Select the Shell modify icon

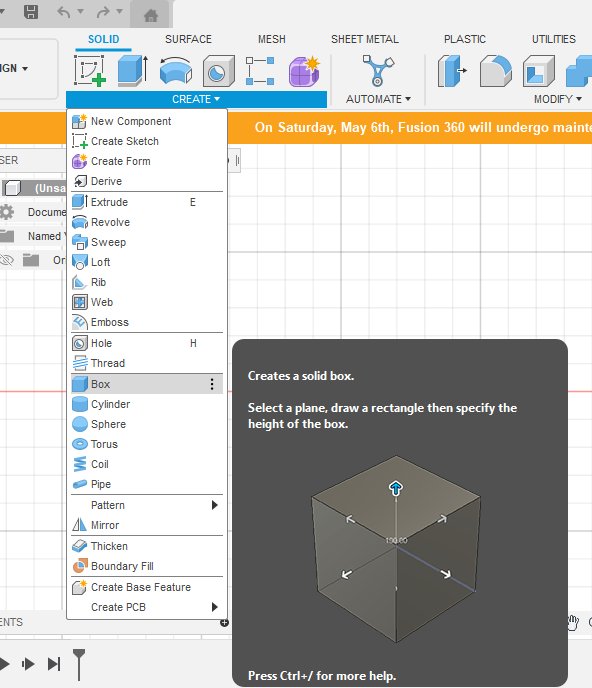point(538,71)
